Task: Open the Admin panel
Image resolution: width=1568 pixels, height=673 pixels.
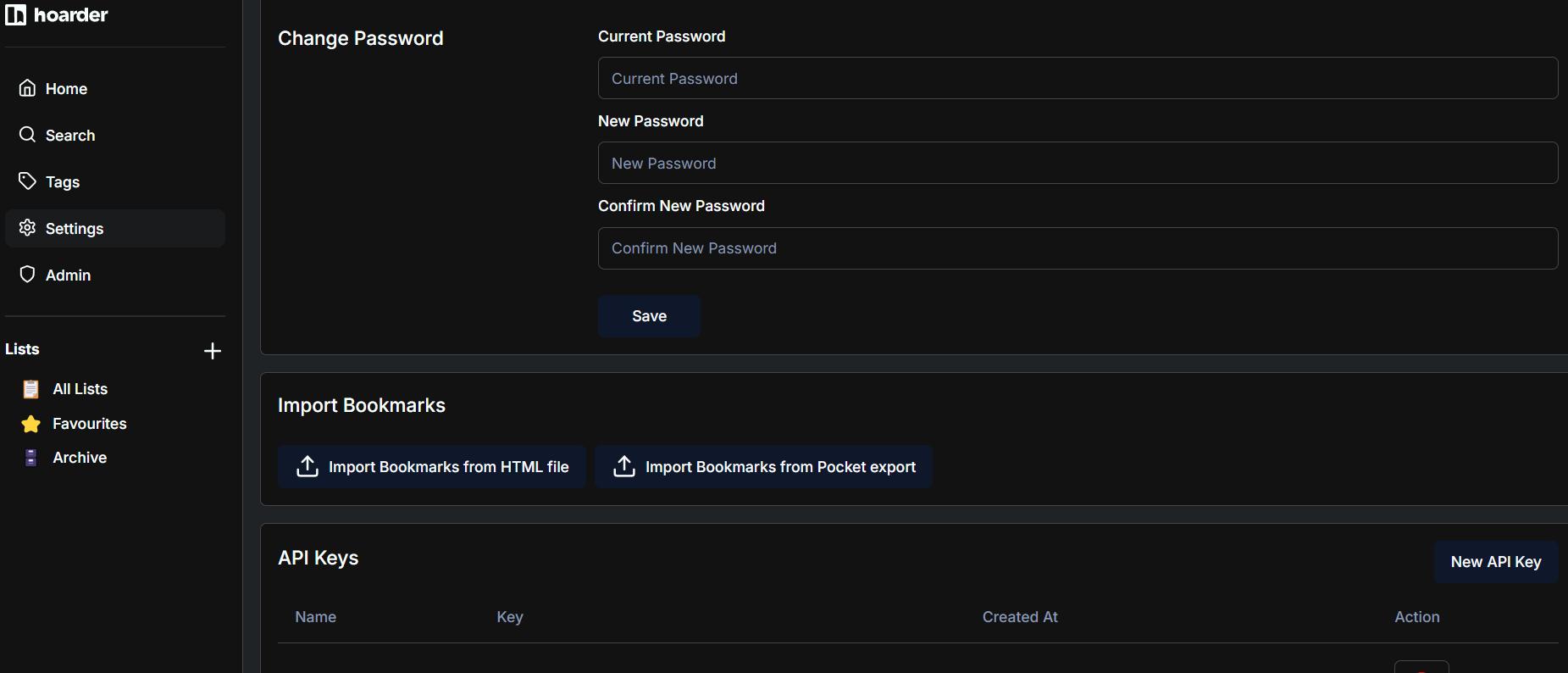Action: (68, 275)
